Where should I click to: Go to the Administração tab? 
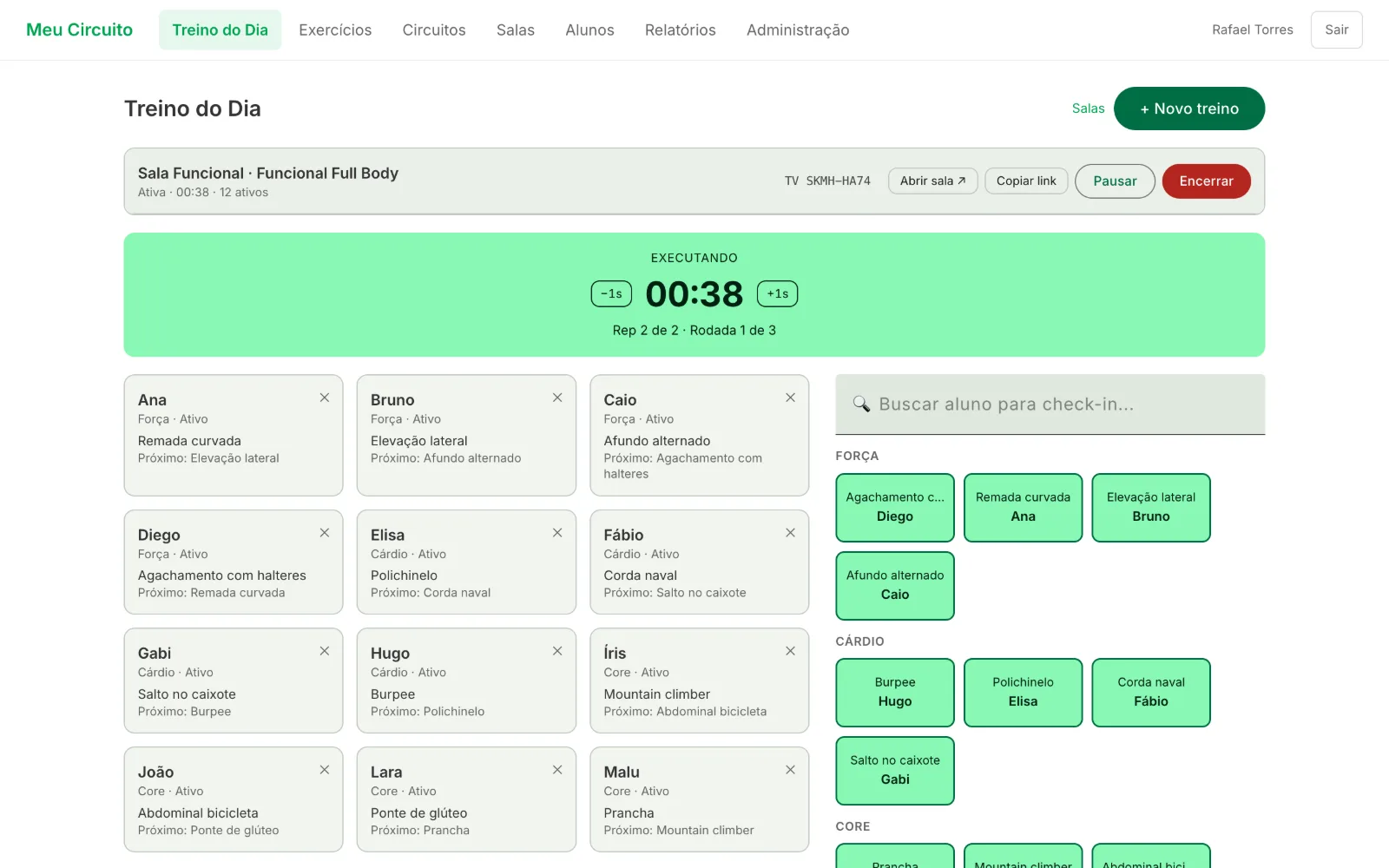(x=798, y=30)
